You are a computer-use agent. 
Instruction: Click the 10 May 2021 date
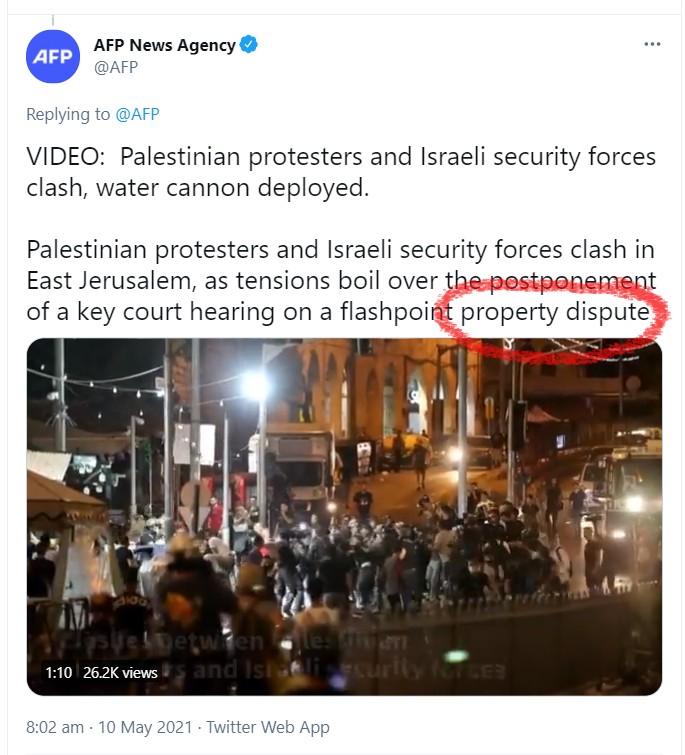(x=145, y=727)
